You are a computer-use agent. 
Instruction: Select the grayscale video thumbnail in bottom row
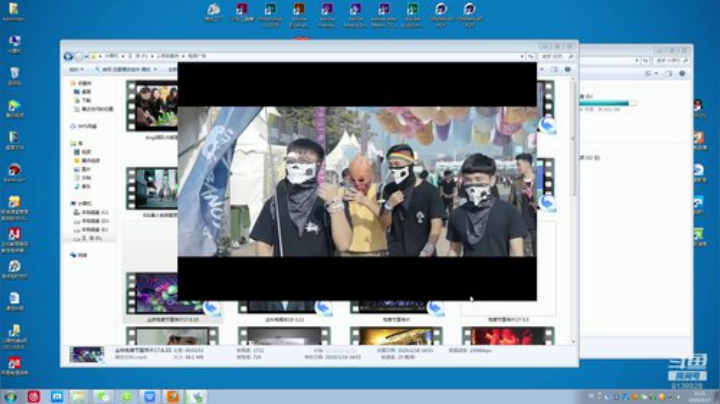[284, 336]
